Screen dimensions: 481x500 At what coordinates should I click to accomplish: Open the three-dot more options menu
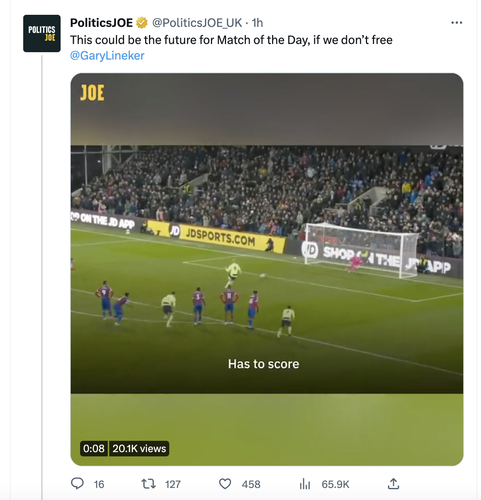click(x=456, y=23)
